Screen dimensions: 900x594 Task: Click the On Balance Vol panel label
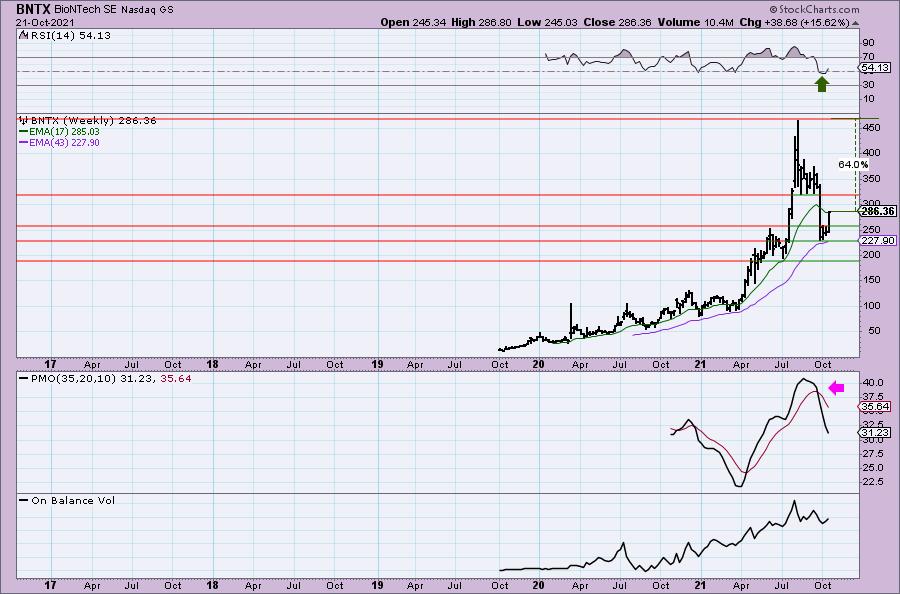[73, 500]
